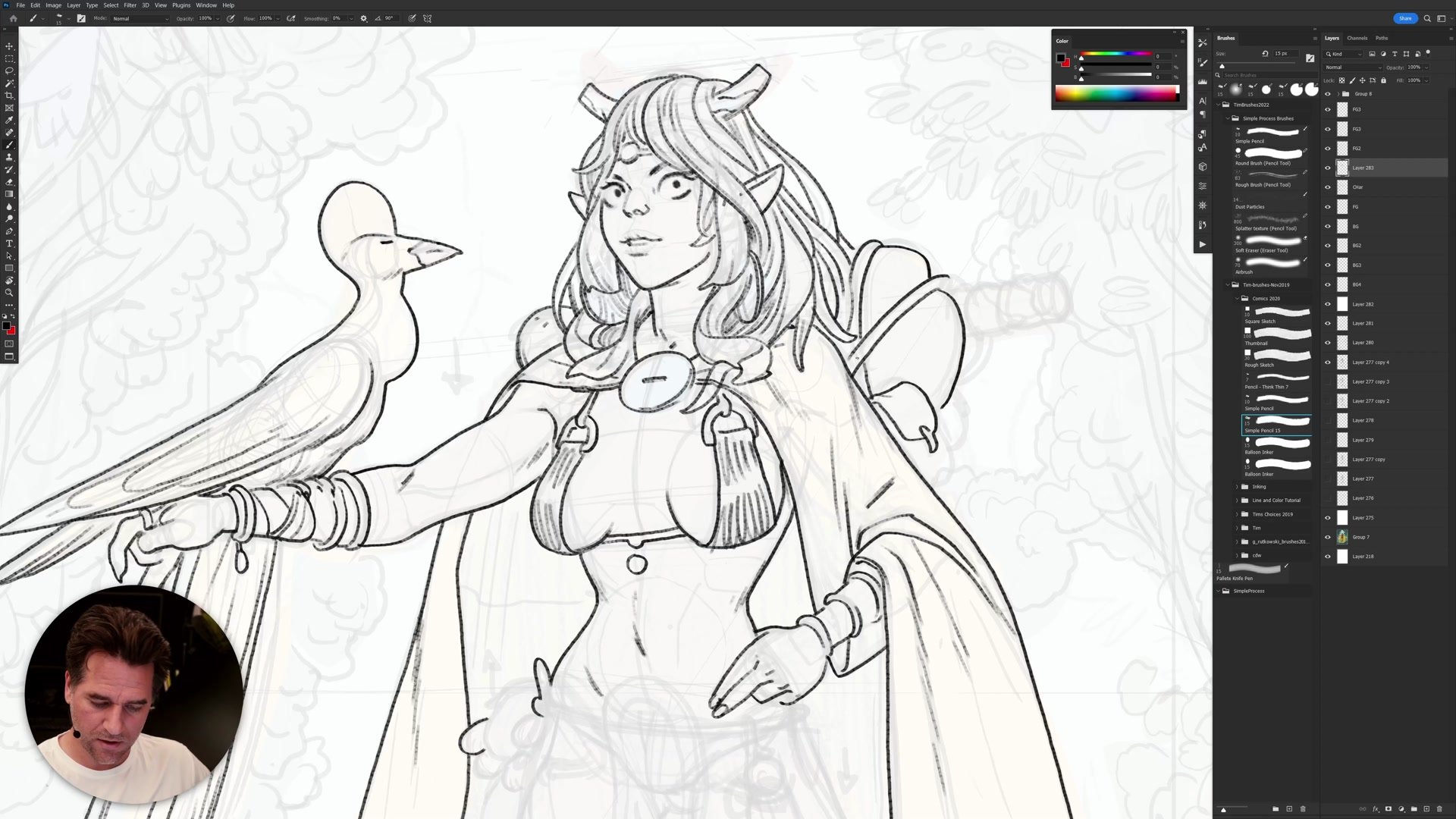Switch to the Channels tab

coord(1357,38)
